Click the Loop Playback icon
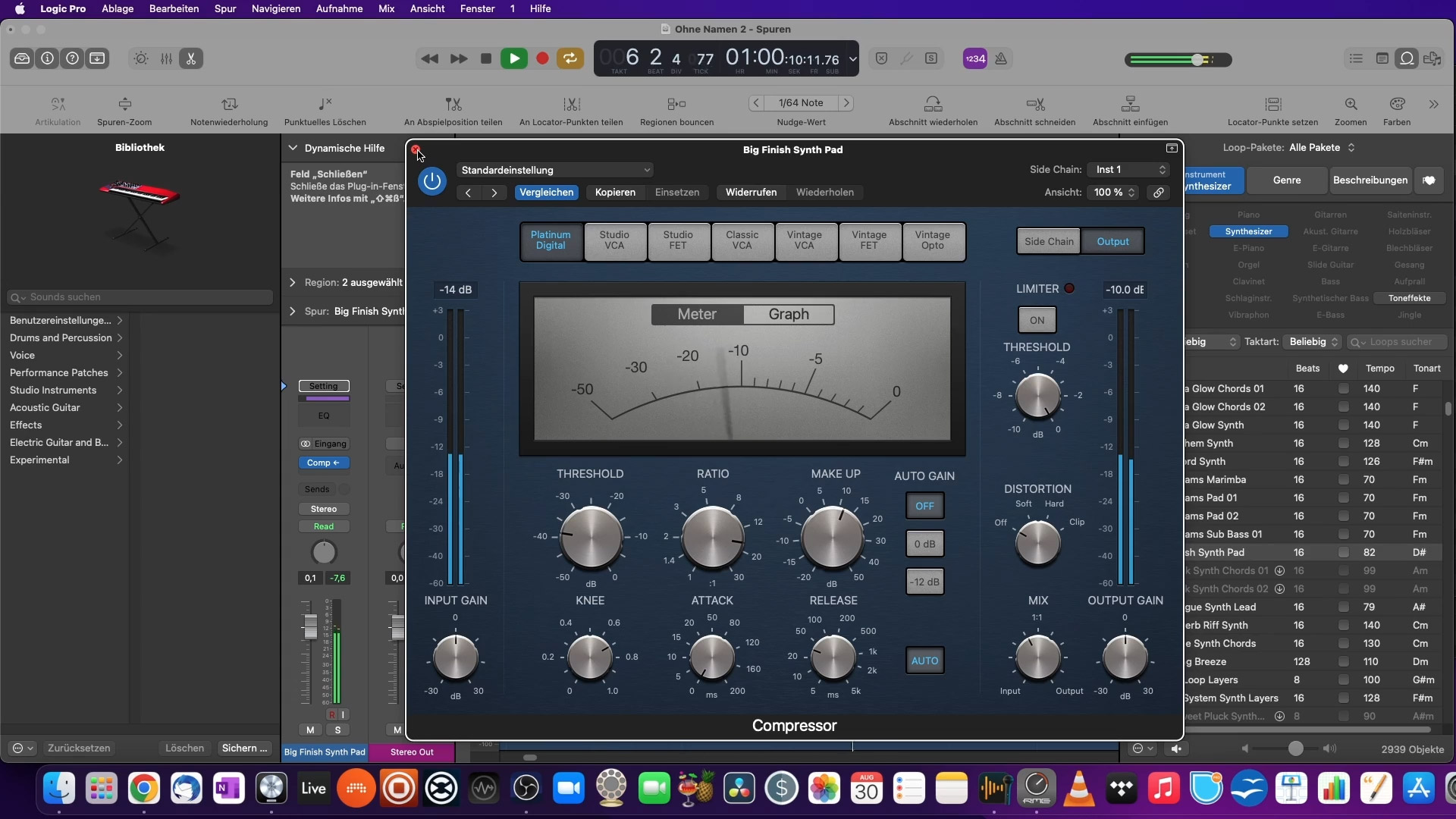The image size is (1456, 819). [570, 58]
